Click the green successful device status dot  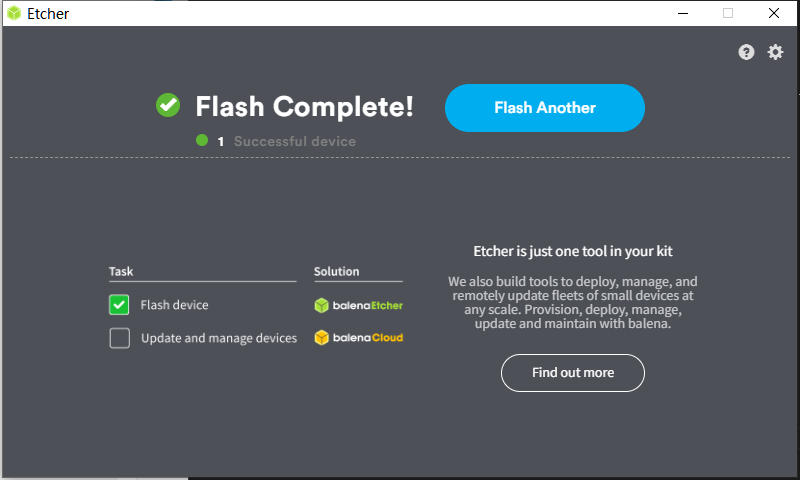[202, 140]
